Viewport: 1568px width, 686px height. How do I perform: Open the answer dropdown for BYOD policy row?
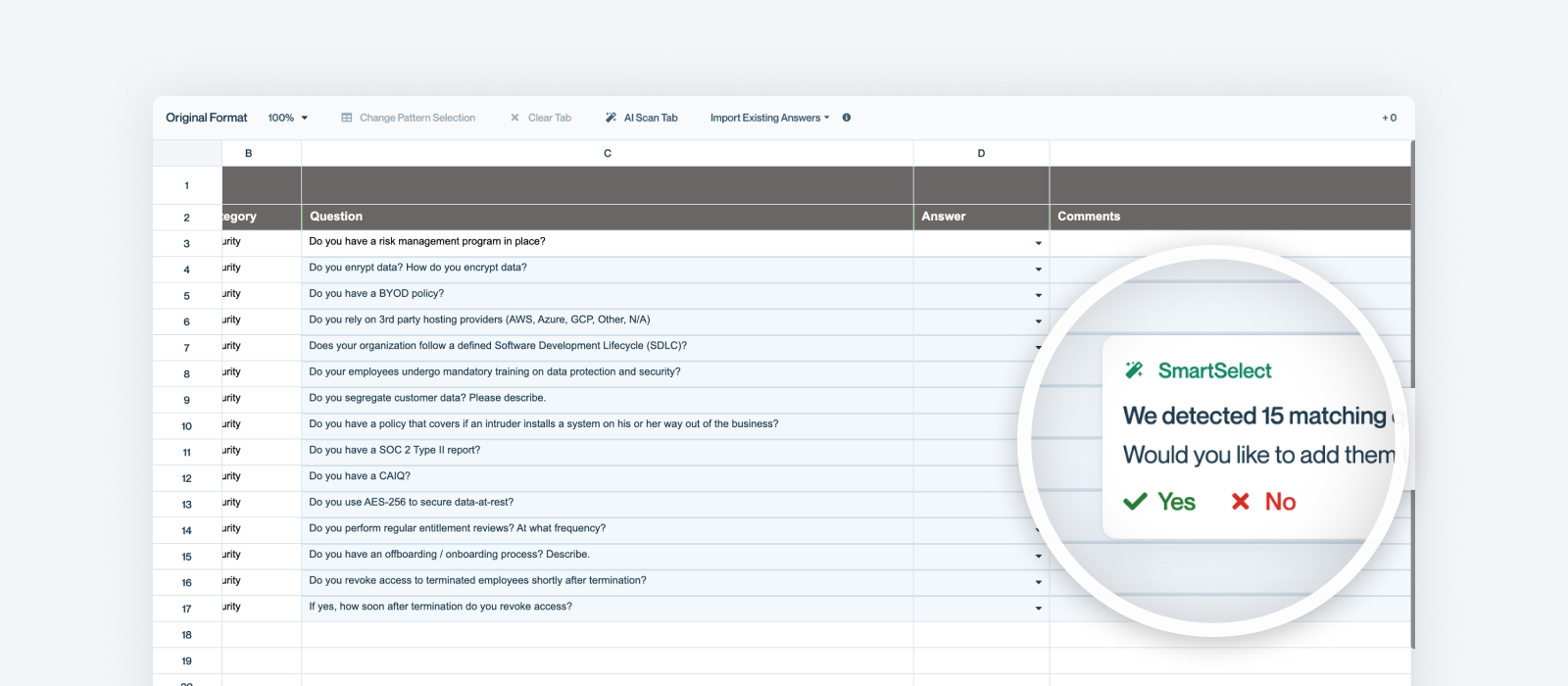coord(1039,295)
